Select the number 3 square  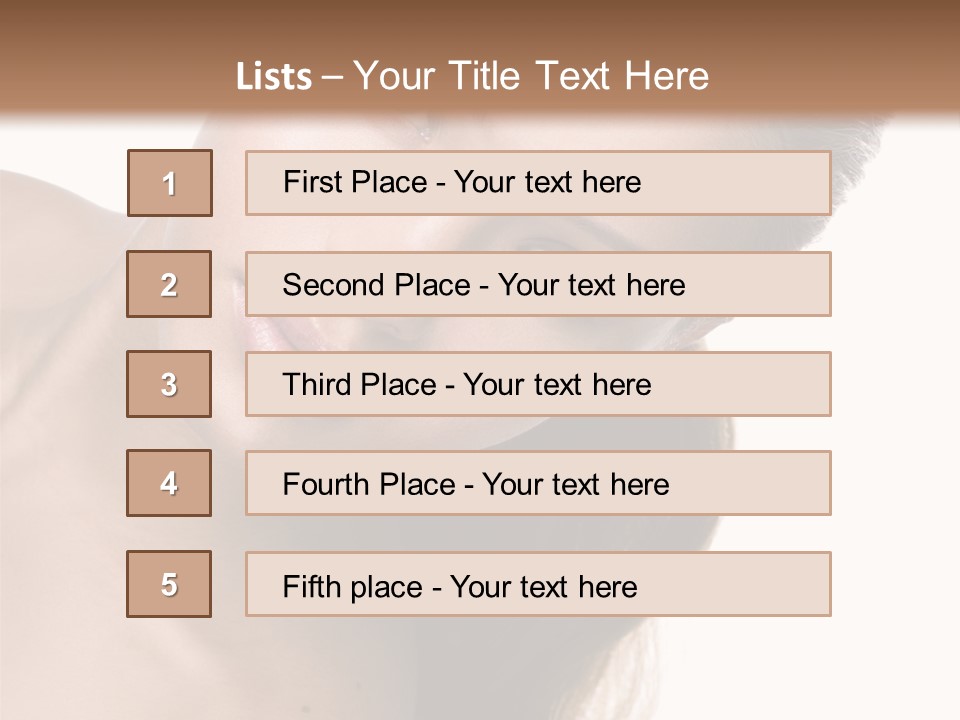tap(169, 384)
